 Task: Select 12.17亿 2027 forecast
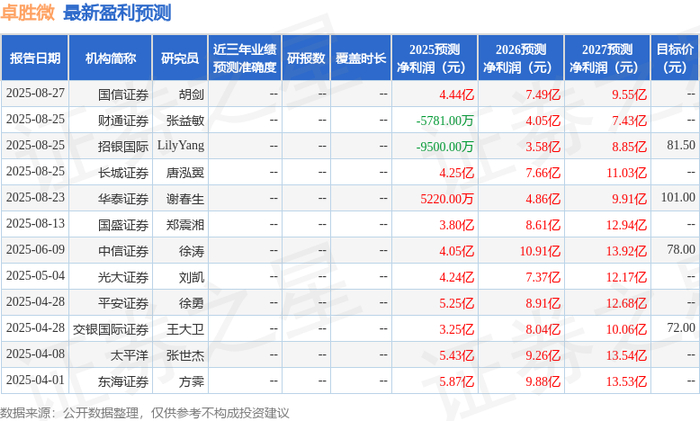click(626, 277)
